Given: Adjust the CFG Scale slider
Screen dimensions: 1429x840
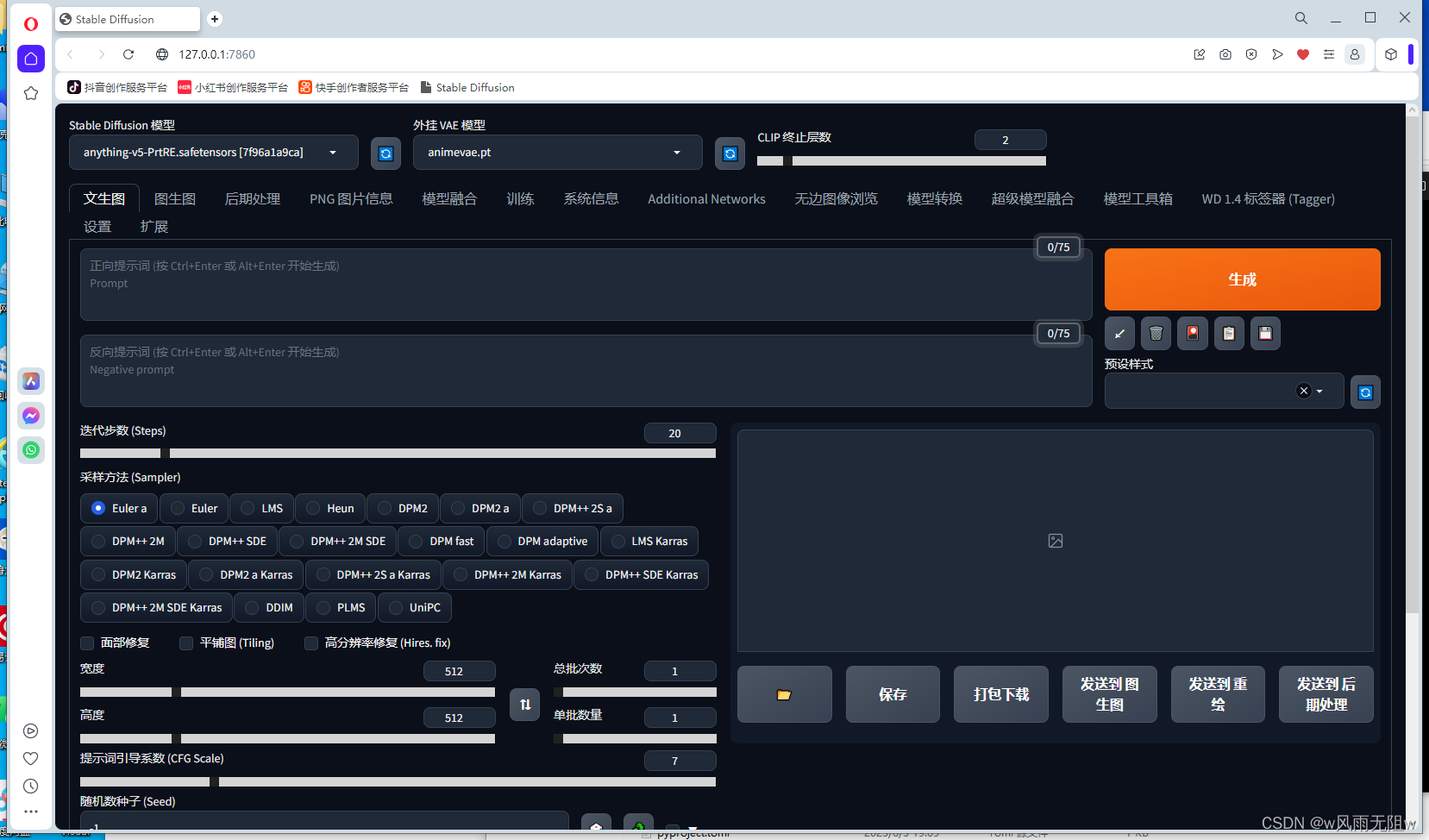Looking at the screenshot, I should [x=398, y=781].
